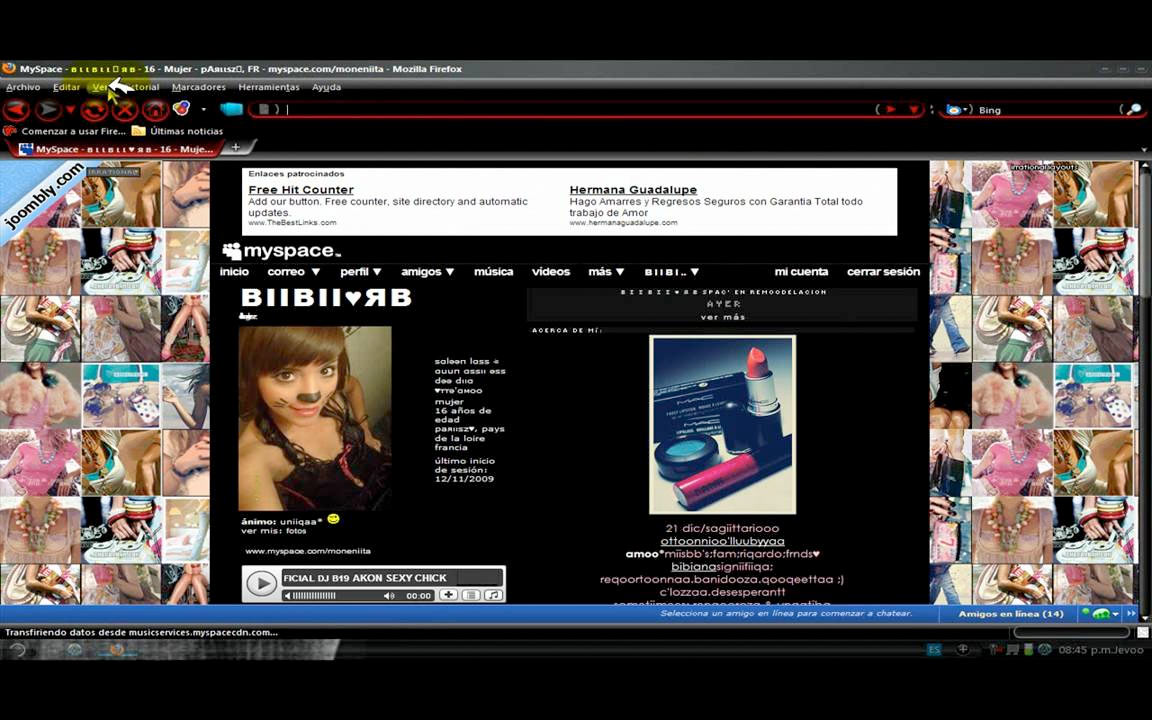Screen dimensions: 1152x720
Task: Open Amigos en línea (14) chat list
Action: 1011,613
